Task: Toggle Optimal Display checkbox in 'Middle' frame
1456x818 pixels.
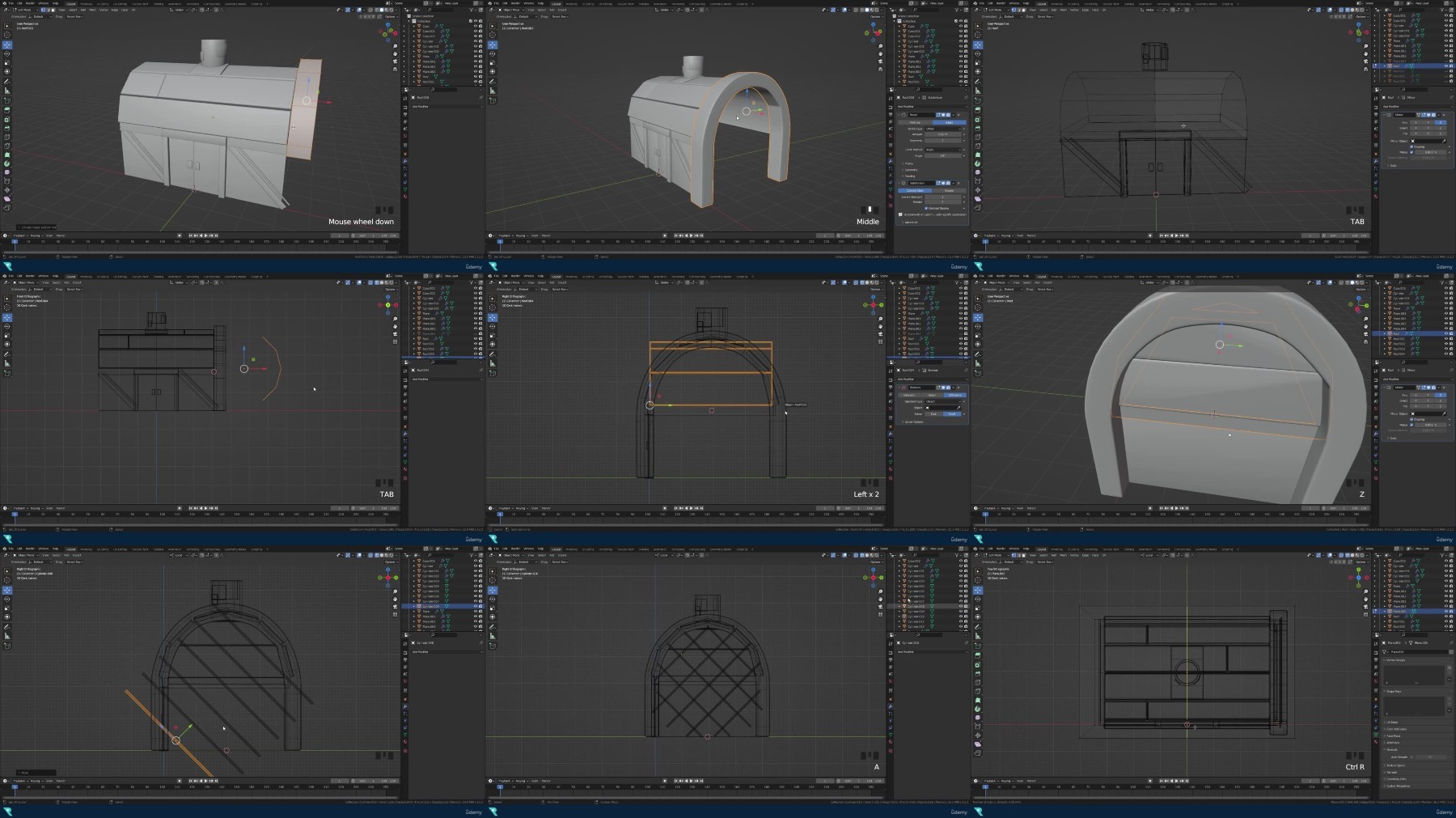Action: point(926,208)
